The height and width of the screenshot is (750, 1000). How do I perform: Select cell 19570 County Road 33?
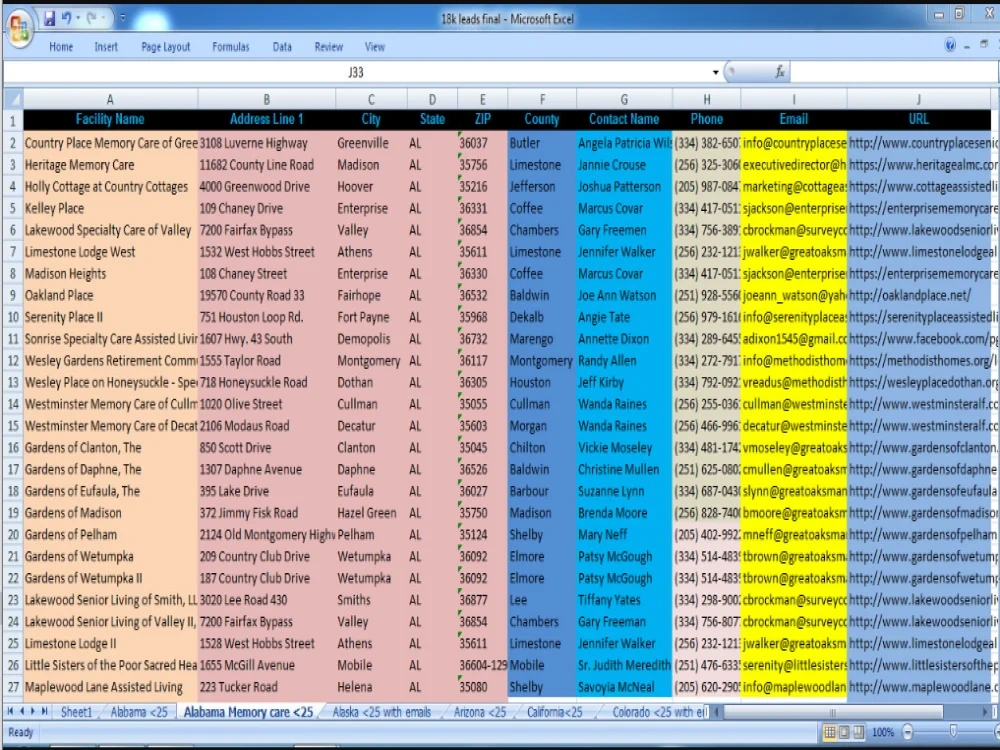(267, 296)
